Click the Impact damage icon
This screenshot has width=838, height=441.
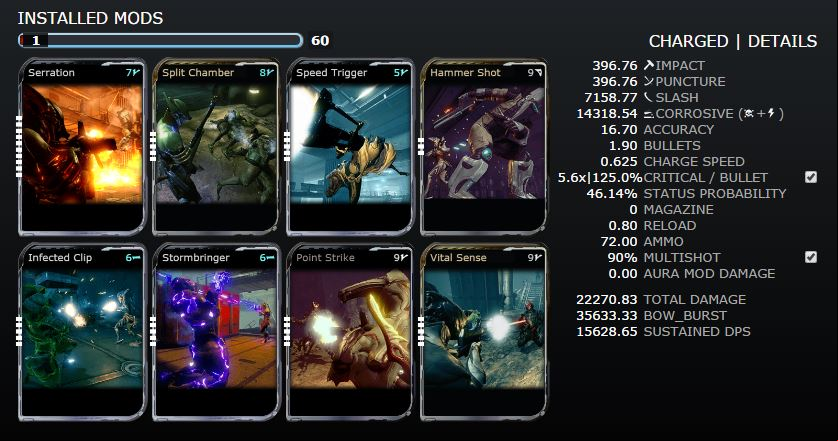point(648,65)
